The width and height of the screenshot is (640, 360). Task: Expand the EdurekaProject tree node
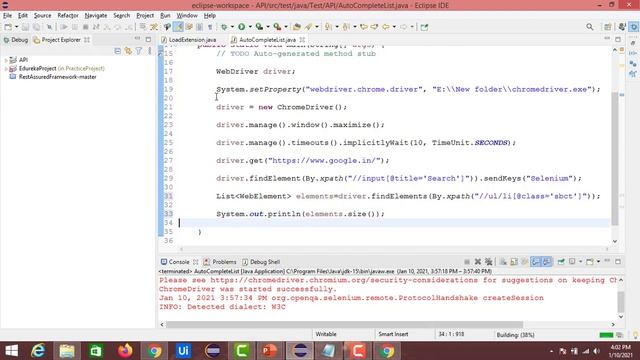coord(6,69)
